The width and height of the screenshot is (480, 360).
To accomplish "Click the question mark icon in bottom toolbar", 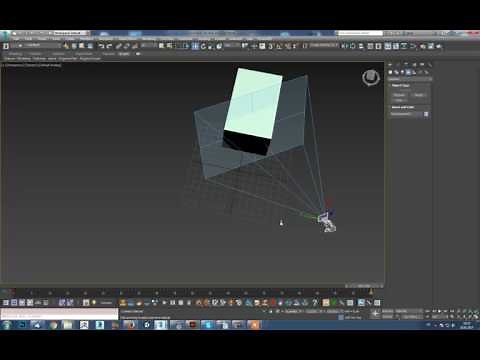I will 315,302.
